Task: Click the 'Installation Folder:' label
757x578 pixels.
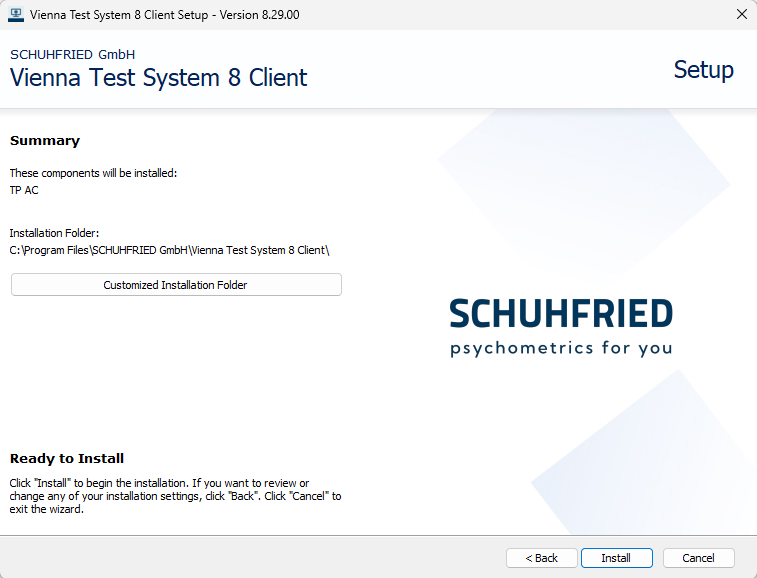Action: coord(54,233)
